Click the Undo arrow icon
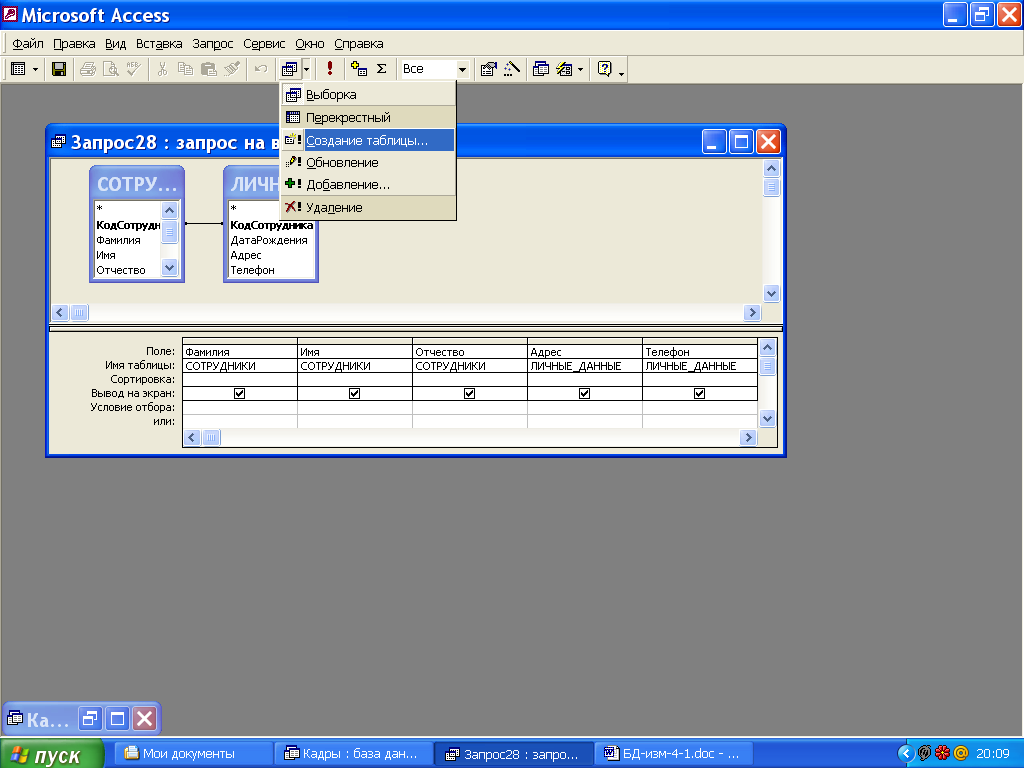 pos(261,69)
